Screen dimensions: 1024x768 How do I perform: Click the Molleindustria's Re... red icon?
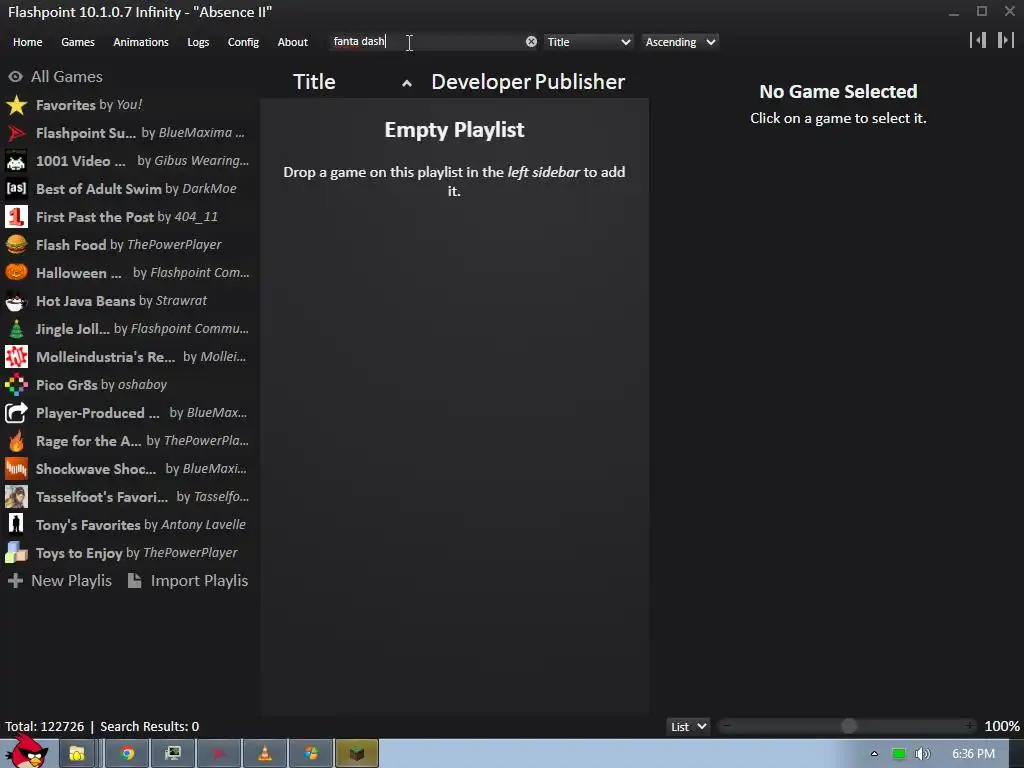coord(16,357)
